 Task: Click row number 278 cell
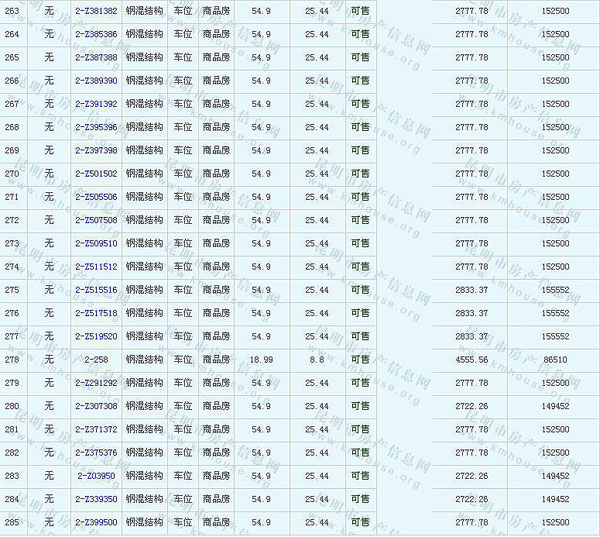tap(12, 359)
